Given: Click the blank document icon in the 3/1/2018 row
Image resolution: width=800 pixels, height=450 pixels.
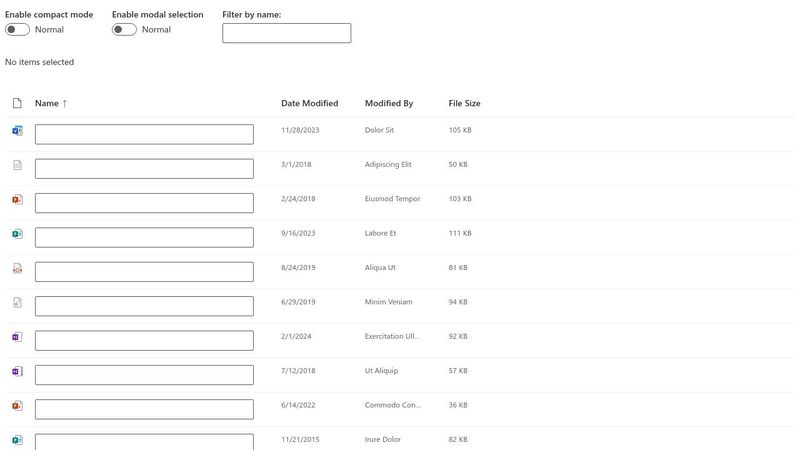Looking at the screenshot, I should click(x=17, y=165).
